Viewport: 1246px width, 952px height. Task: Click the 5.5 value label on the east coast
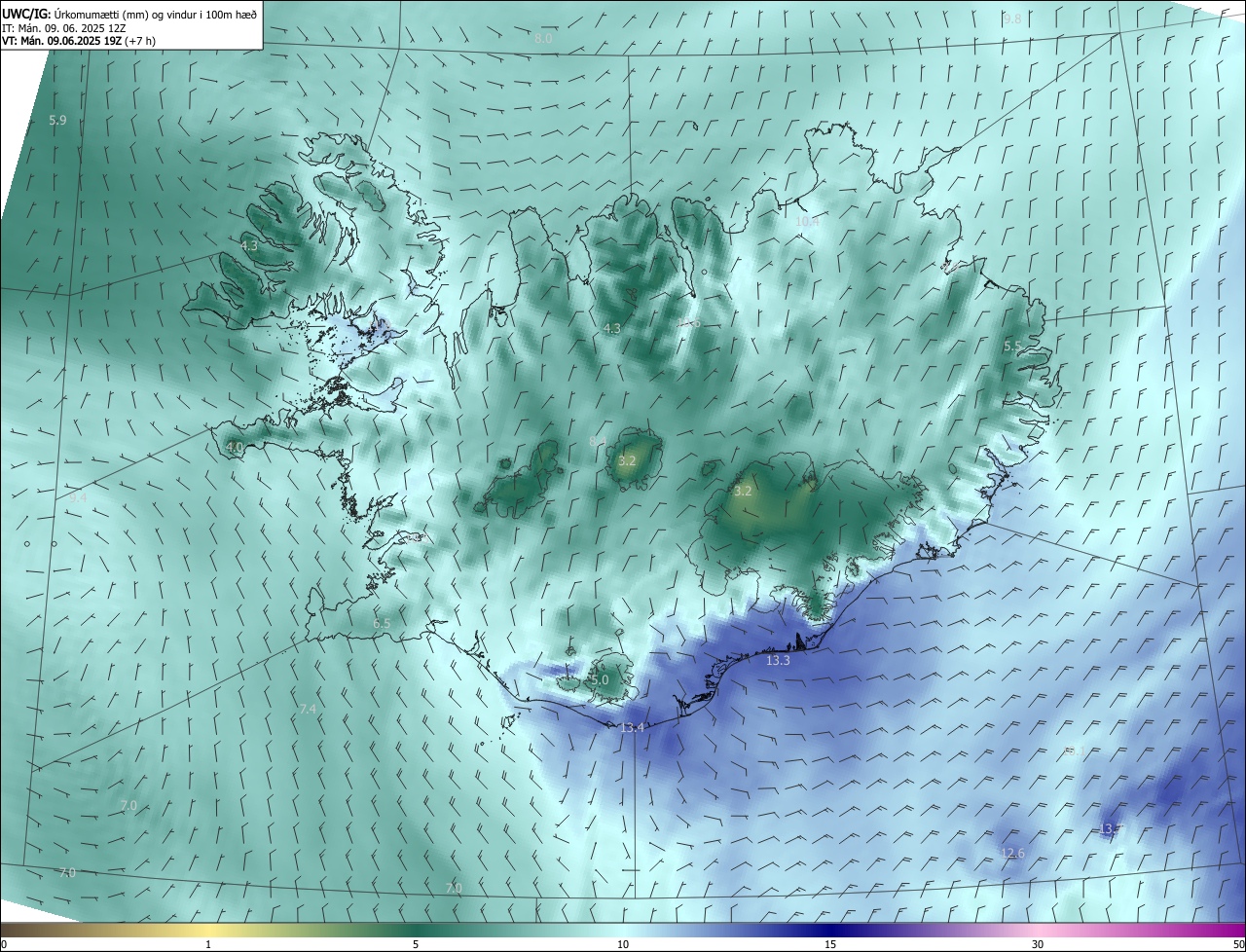tap(1013, 347)
